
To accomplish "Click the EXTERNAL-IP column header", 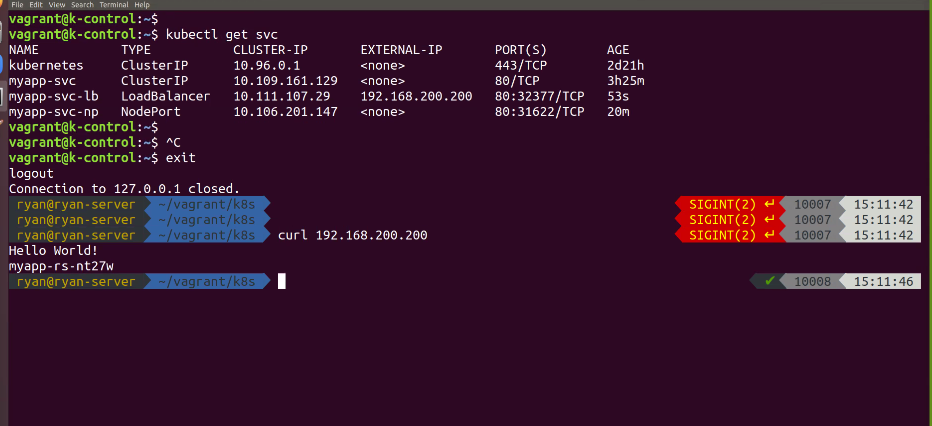I will point(401,50).
